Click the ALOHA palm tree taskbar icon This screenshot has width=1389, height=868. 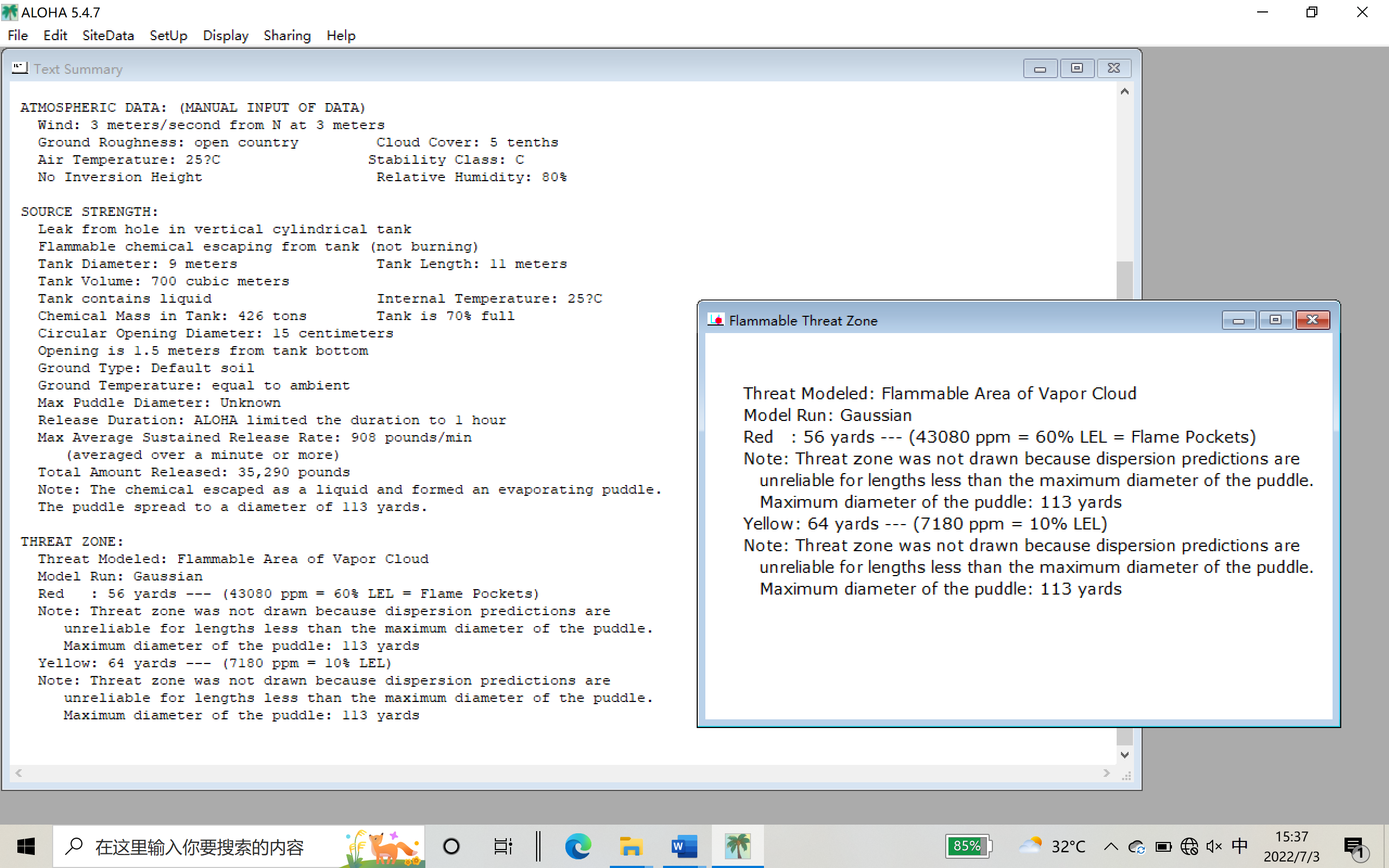click(x=737, y=846)
